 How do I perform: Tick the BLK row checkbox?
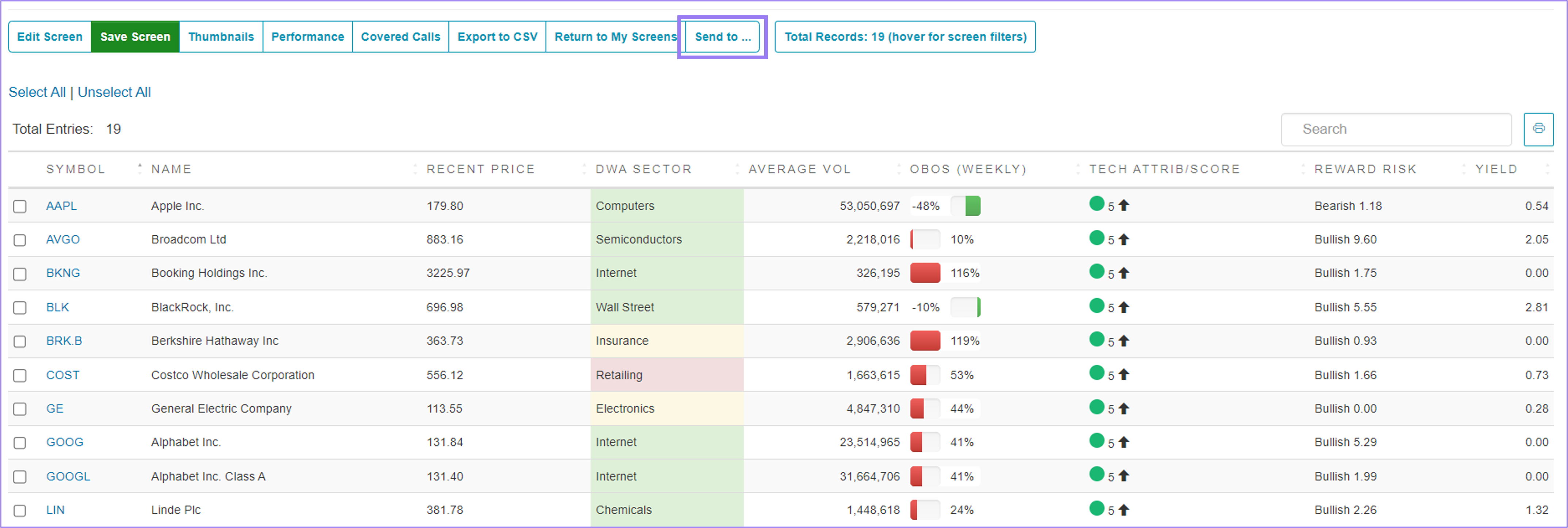[20, 308]
